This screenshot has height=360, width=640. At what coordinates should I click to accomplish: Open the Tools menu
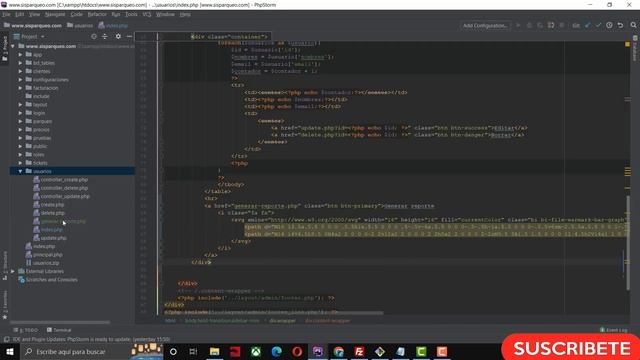click(x=131, y=14)
